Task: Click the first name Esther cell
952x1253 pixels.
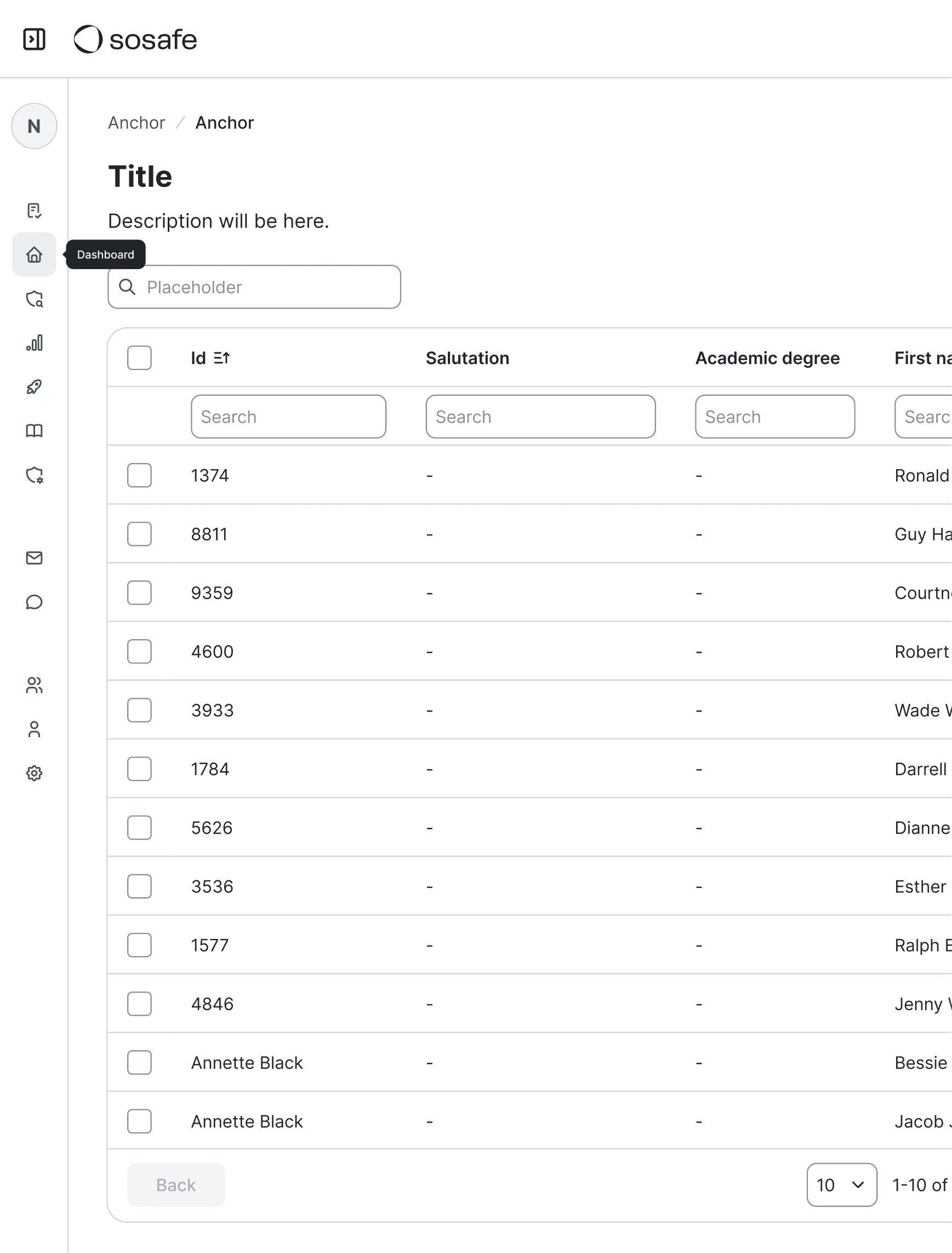Action: (x=920, y=886)
